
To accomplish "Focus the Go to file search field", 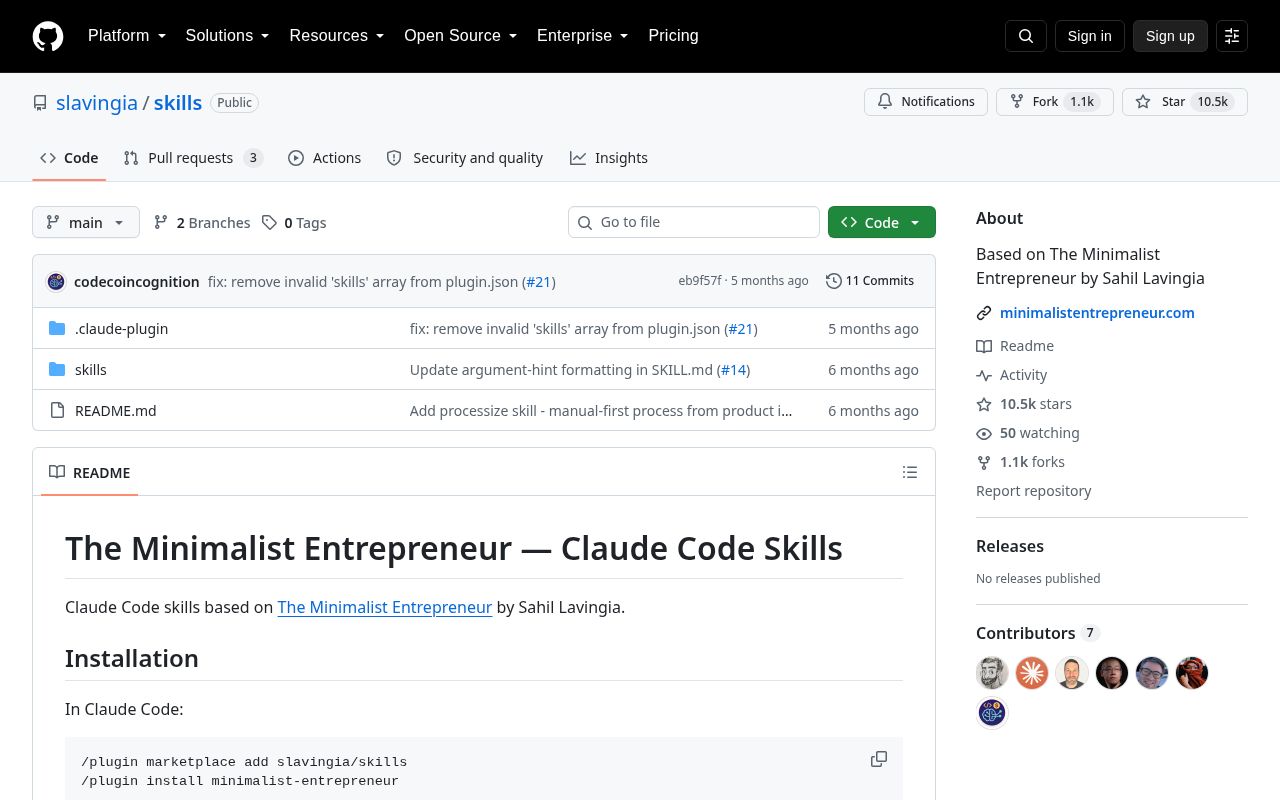I will point(694,222).
